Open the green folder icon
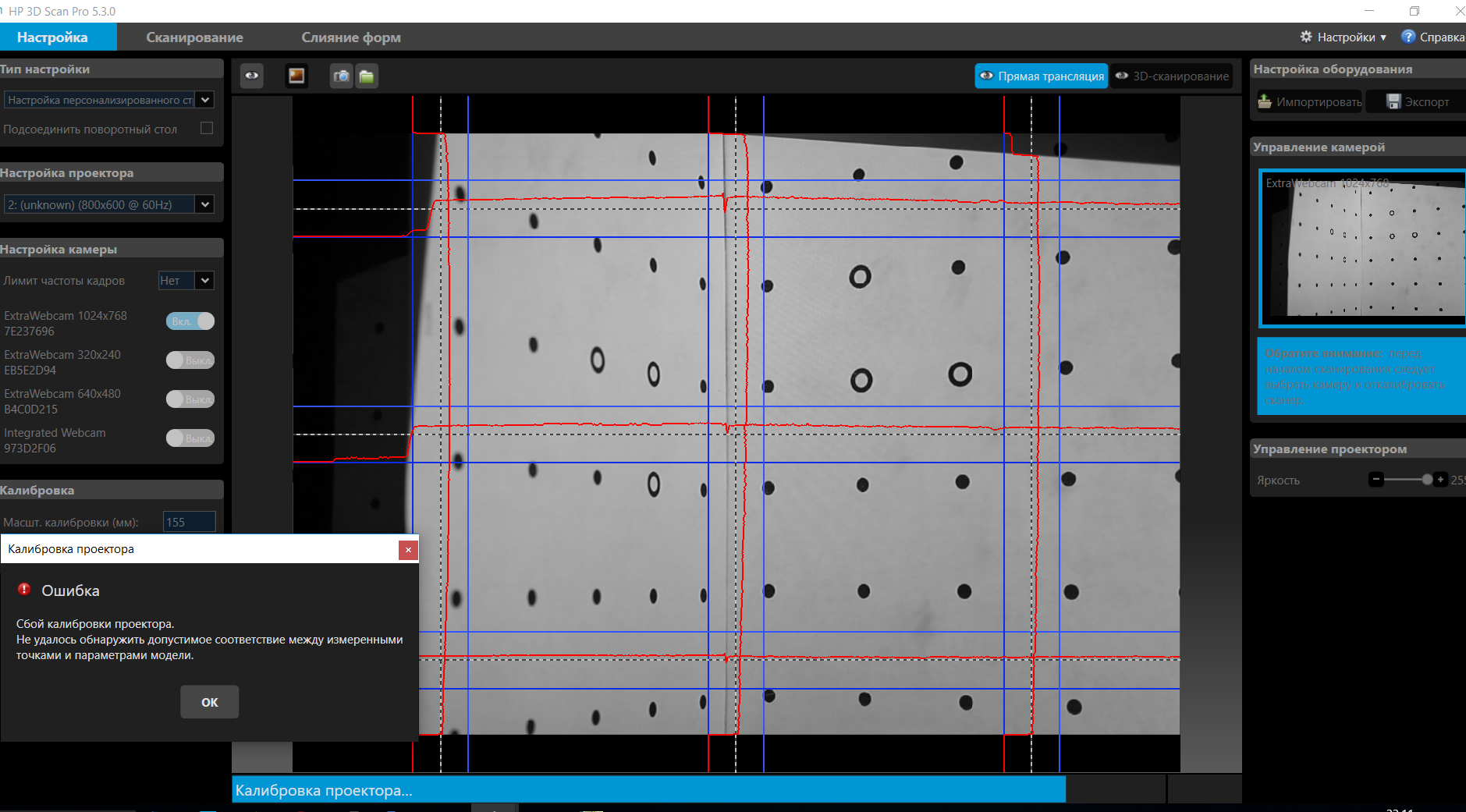 pos(367,76)
